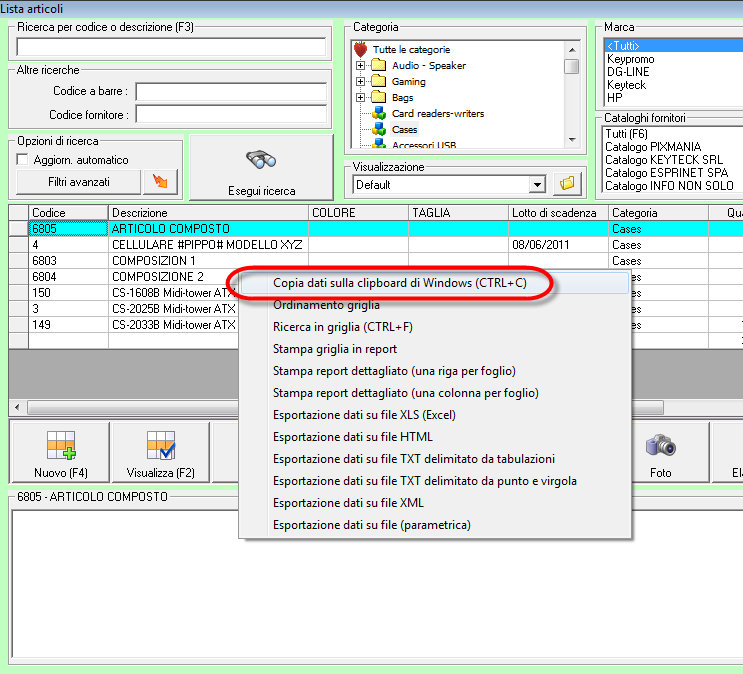Choose Esportazione dati su file HTML
The image size is (743, 674).
pos(435,437)
